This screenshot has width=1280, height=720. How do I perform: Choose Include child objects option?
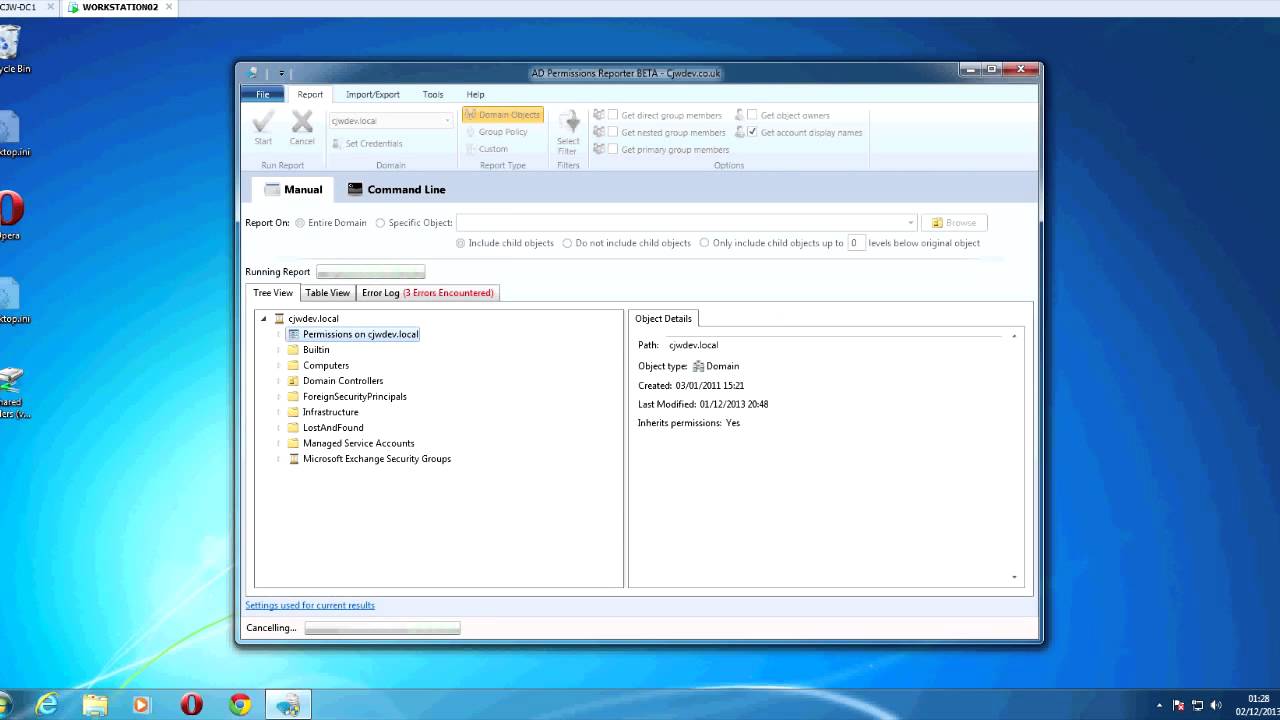coord(460,243)
